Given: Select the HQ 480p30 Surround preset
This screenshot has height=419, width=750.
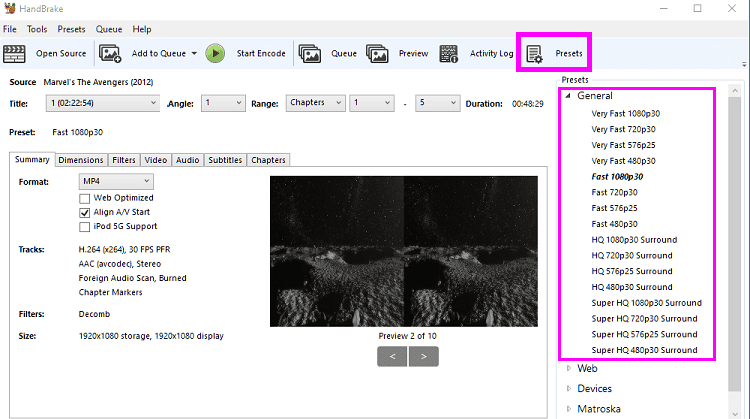Looking at the screenshot, I should [x=632, y=287].
